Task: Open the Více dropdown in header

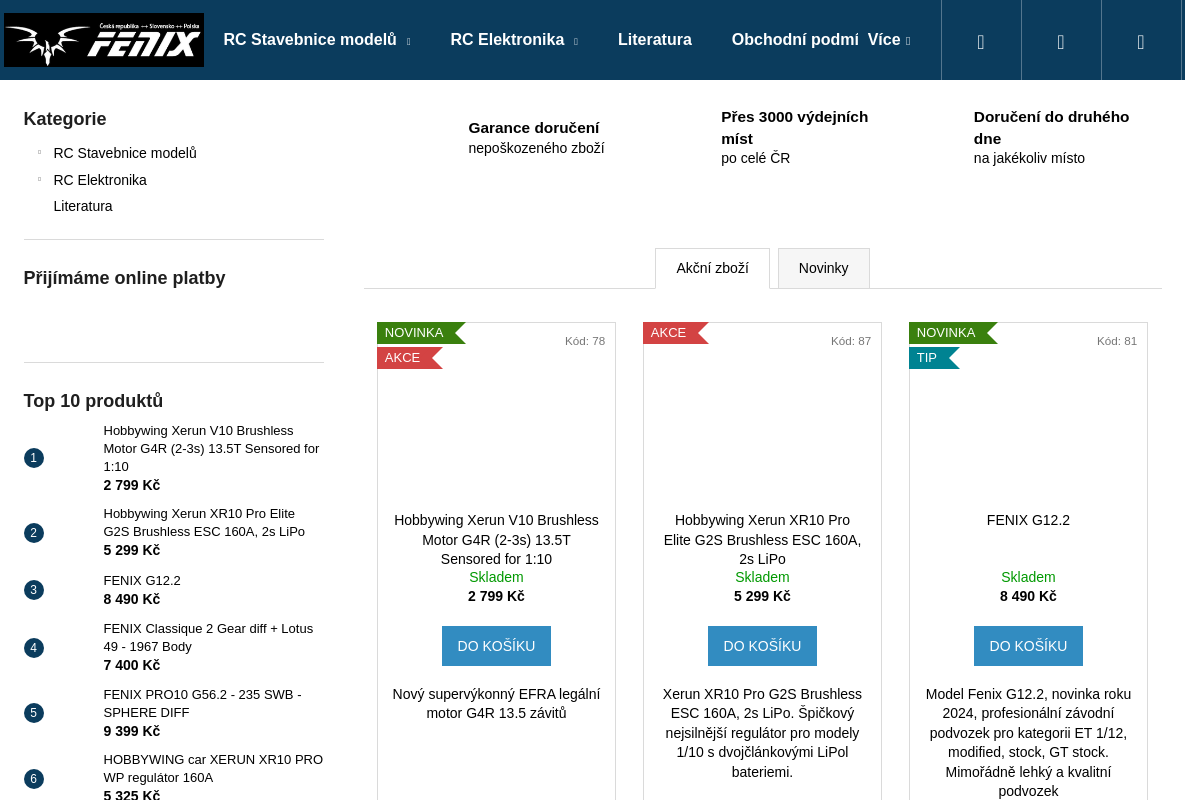Action: point(889,40)
